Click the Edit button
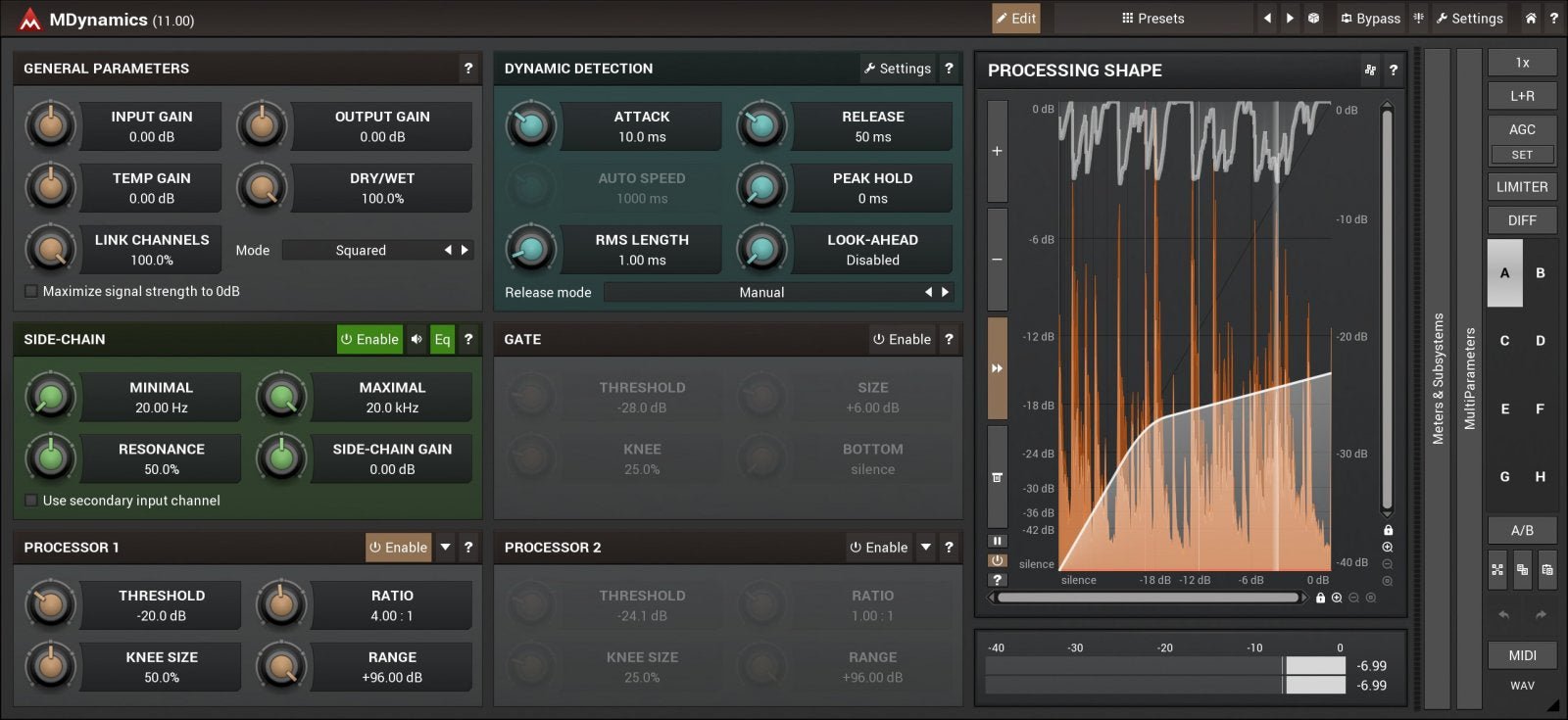Viewport: 1568px width, 720px height. coord(1016,18)
